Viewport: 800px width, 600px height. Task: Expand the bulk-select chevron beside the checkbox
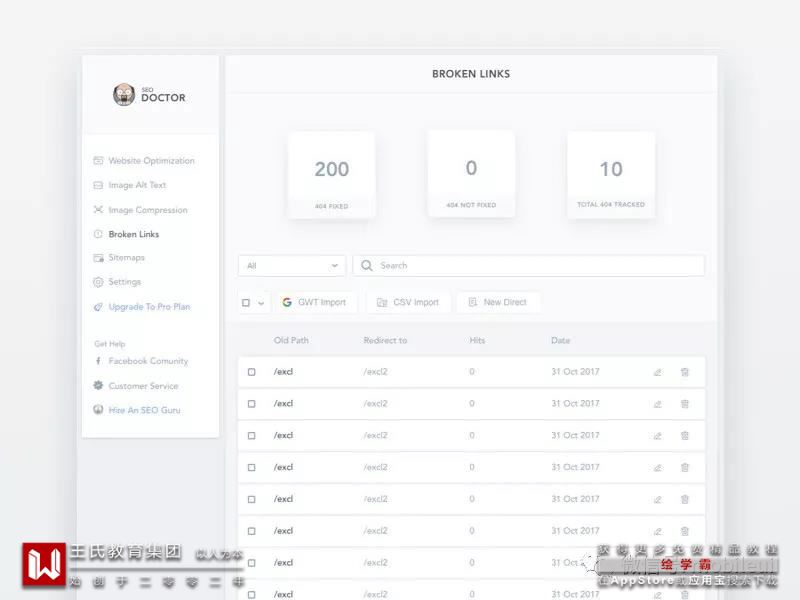pyautogui.click(x=261, y=303)
